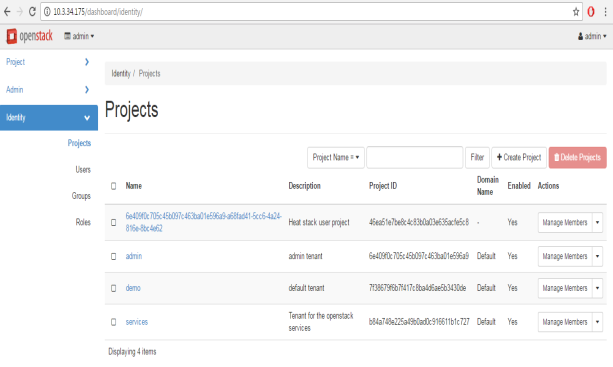Click the Filter button

tap(477, 158)
